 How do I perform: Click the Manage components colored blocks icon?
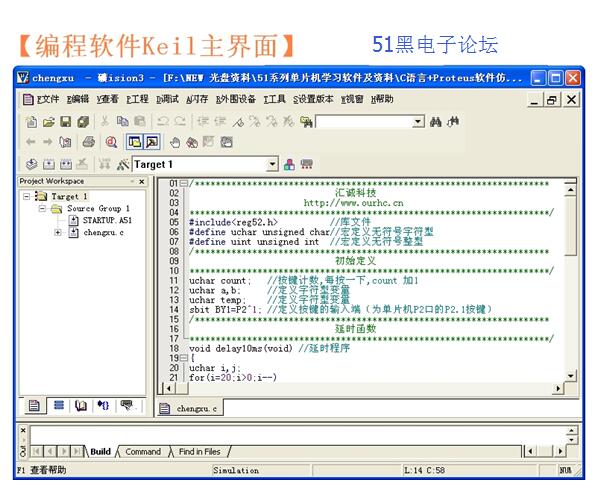point(289,164)
